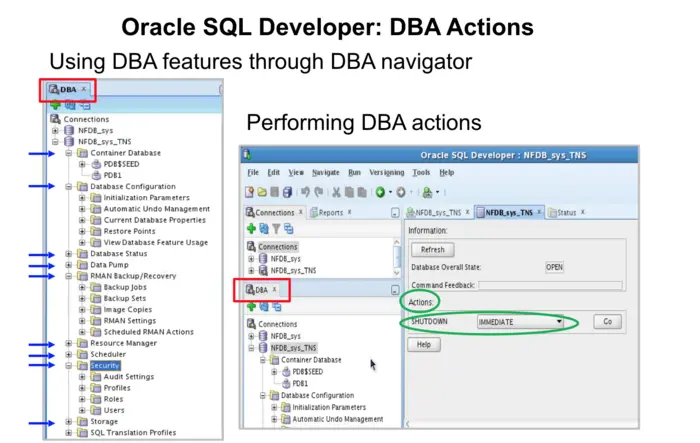This screenshot has width=700, height=443.
Task: Click Refresh icon in SQL Developer DBA panel
Action: click(264, 306)
